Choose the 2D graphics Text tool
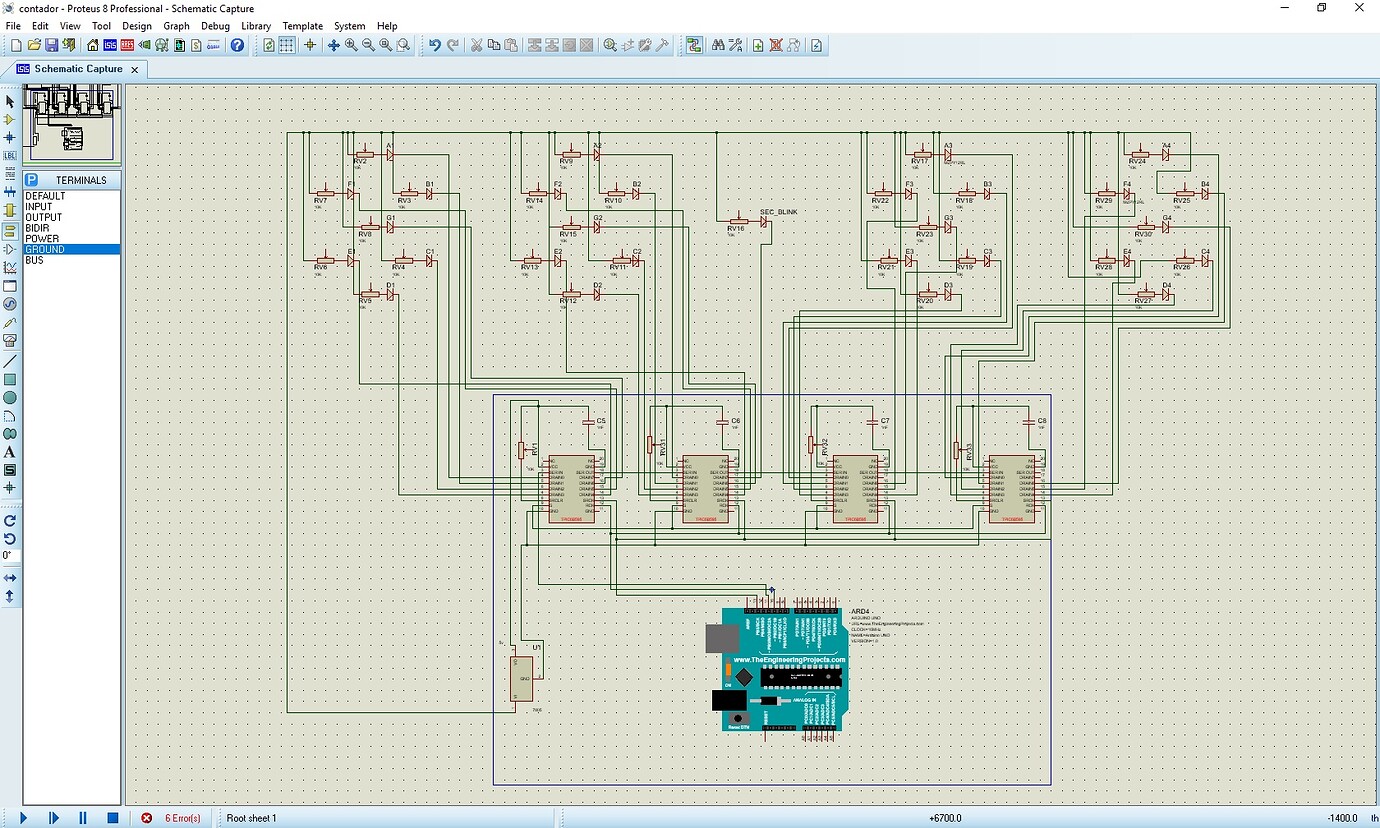1380x828 pixels. click(9, 452)
